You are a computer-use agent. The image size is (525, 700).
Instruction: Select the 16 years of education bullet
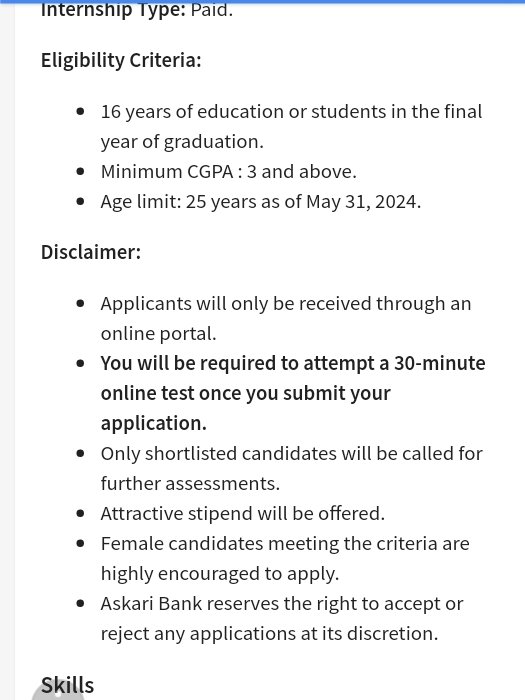pos(291,126)
